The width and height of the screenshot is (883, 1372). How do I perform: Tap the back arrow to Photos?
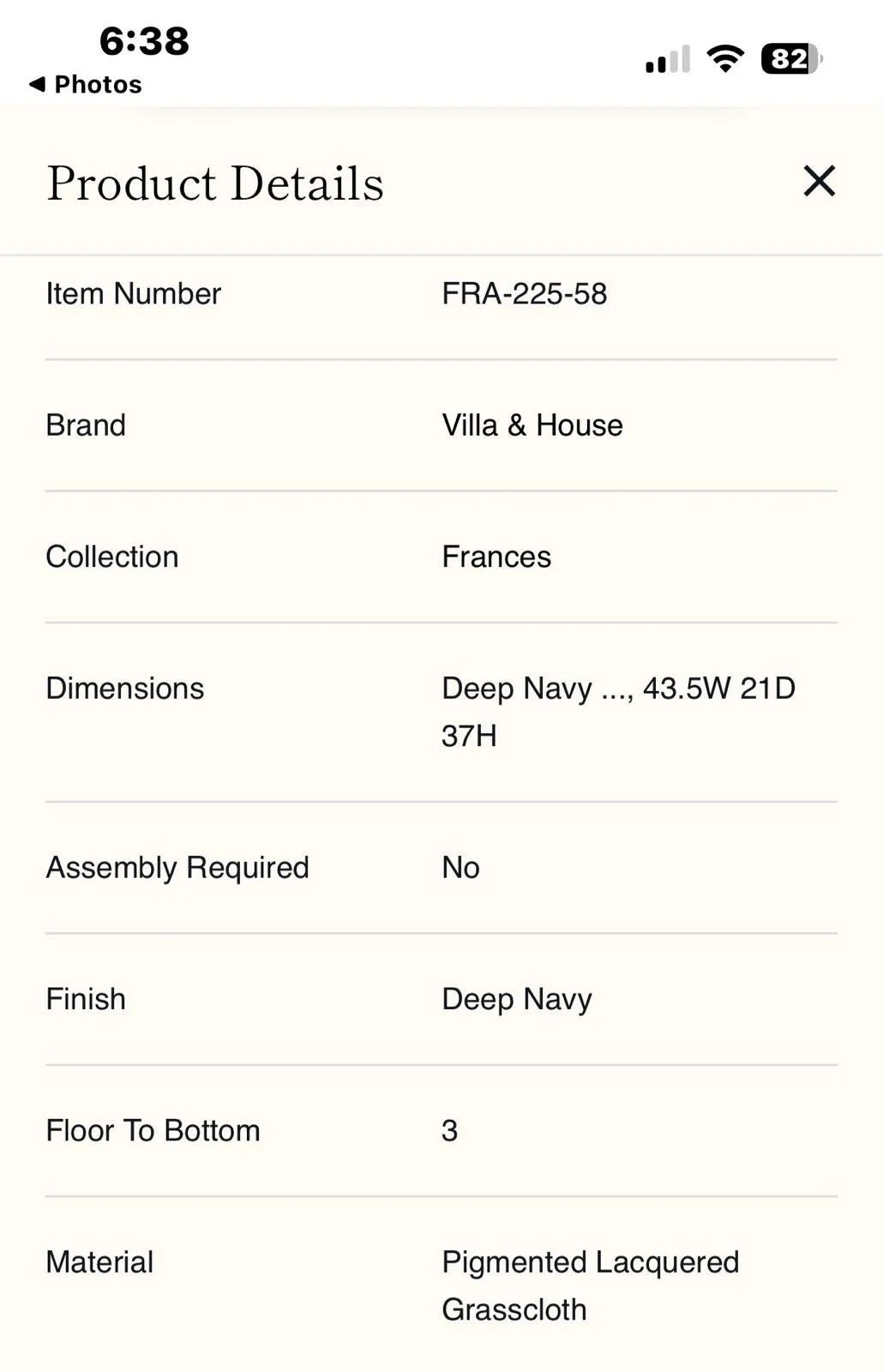tap(37, 84)
